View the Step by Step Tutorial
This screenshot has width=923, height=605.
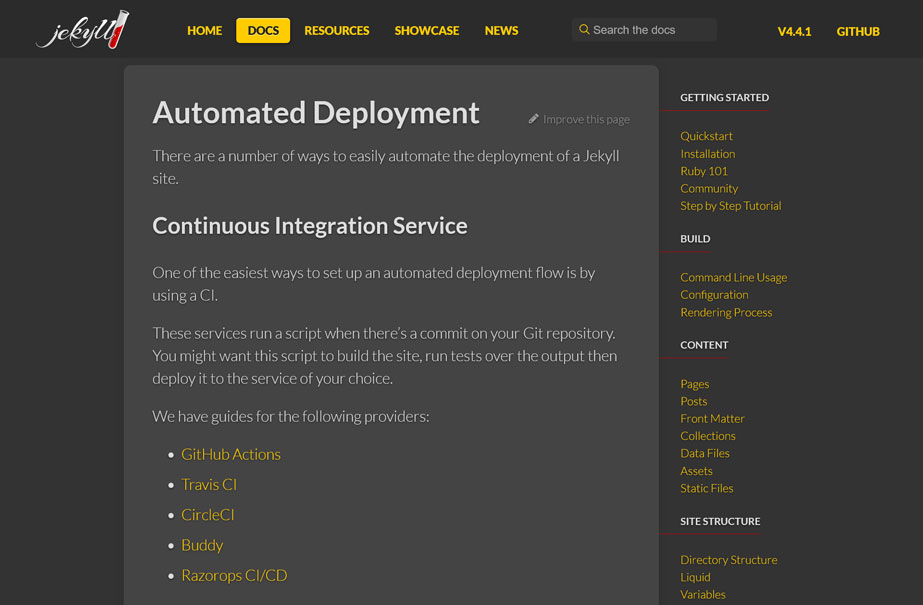point(730,205)
